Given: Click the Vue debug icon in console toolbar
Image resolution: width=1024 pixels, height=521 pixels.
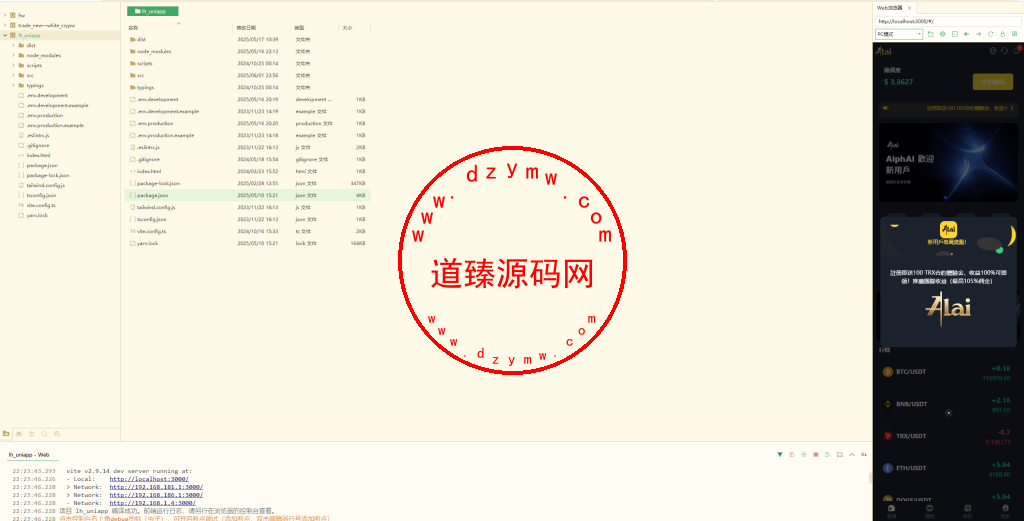Looking at the screenshot, I should coord(780,454).
